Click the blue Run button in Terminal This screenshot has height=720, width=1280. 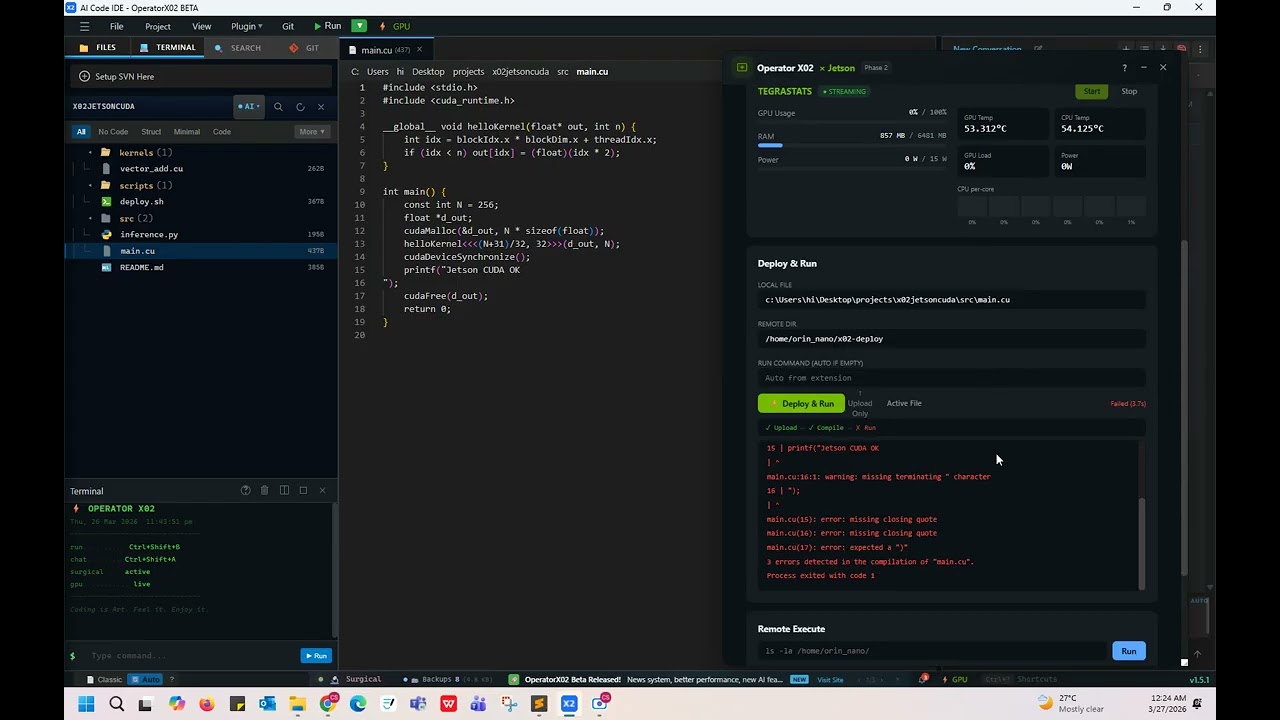click(x=316, y=656)
